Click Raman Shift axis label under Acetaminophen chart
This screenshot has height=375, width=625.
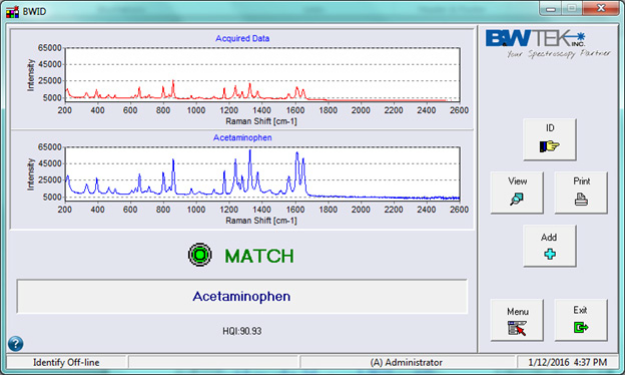tap(261, 220)
